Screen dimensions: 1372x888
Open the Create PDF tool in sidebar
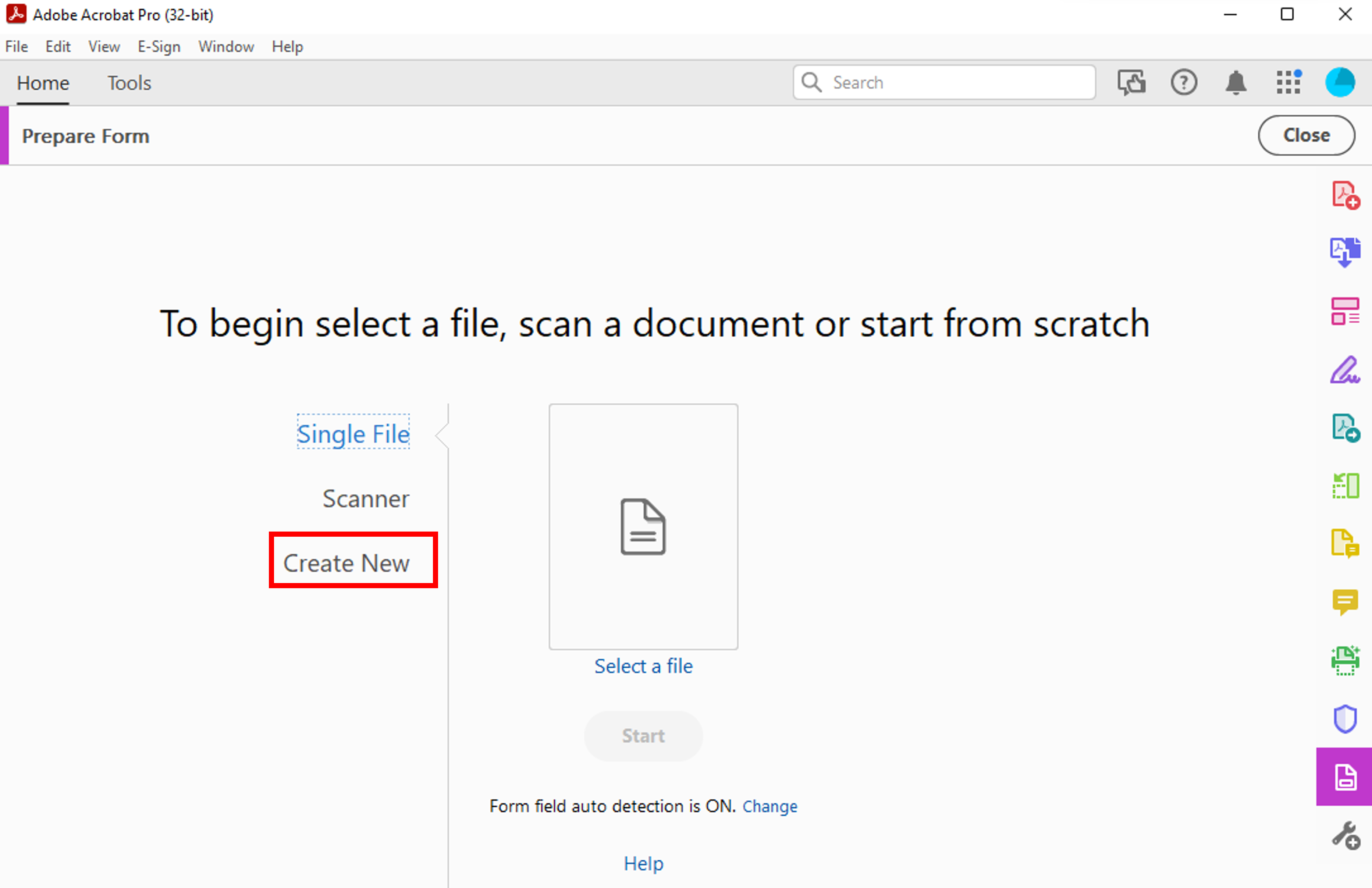[1346, 195]
